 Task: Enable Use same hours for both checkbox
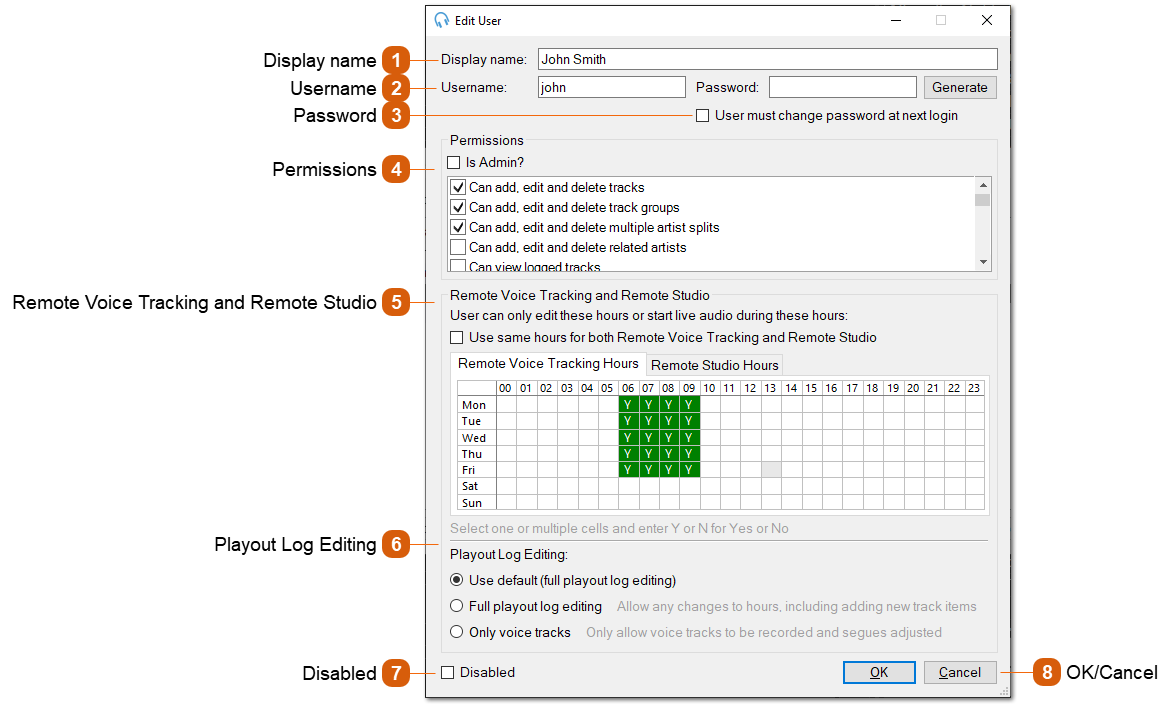coord(457,337)
